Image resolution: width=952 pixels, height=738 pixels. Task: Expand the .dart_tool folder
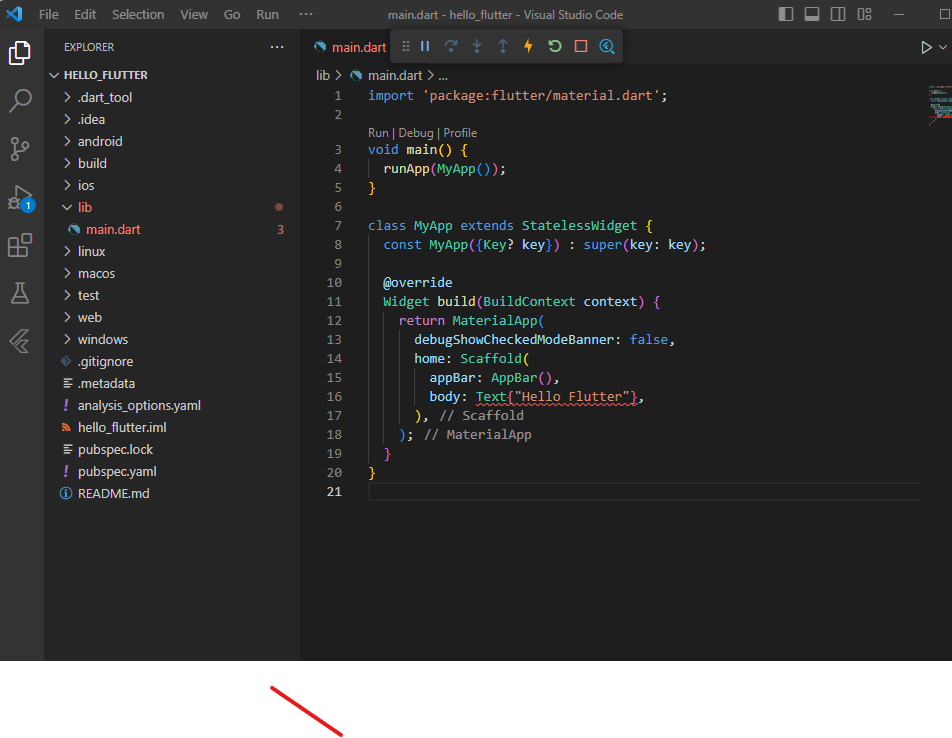(x=173, y=97)
